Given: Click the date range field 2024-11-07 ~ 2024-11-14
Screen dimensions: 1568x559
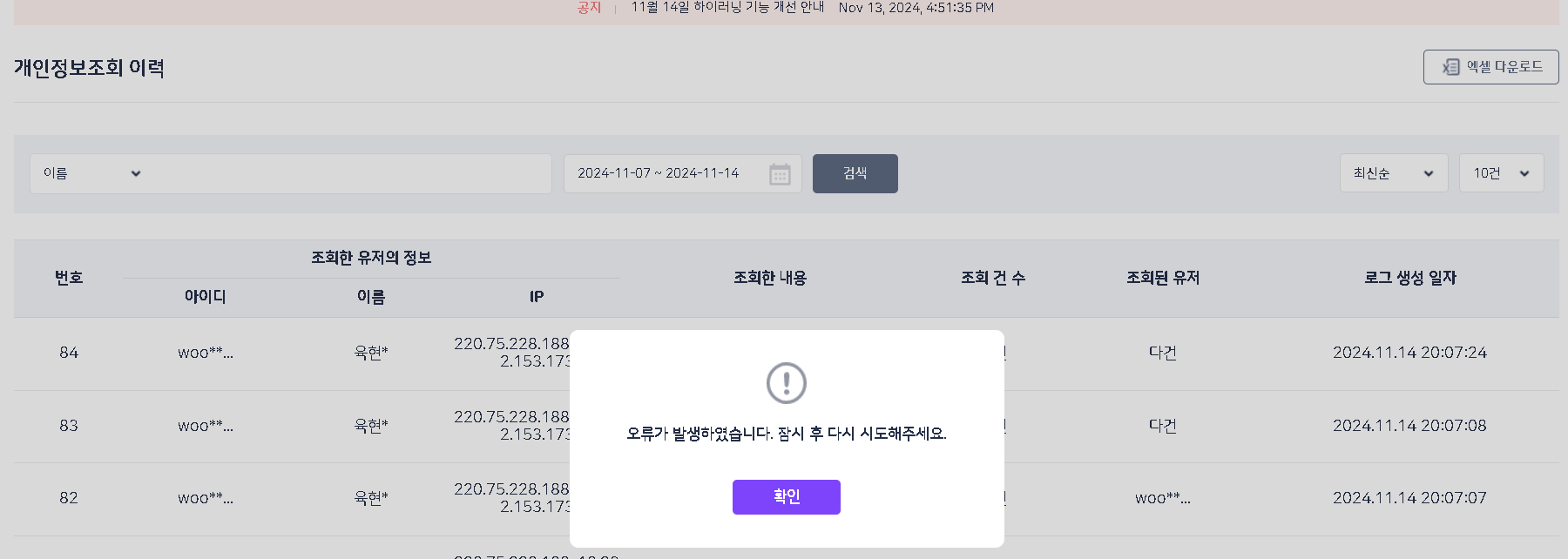Looking at the screenshot, I should pos(682,173).
